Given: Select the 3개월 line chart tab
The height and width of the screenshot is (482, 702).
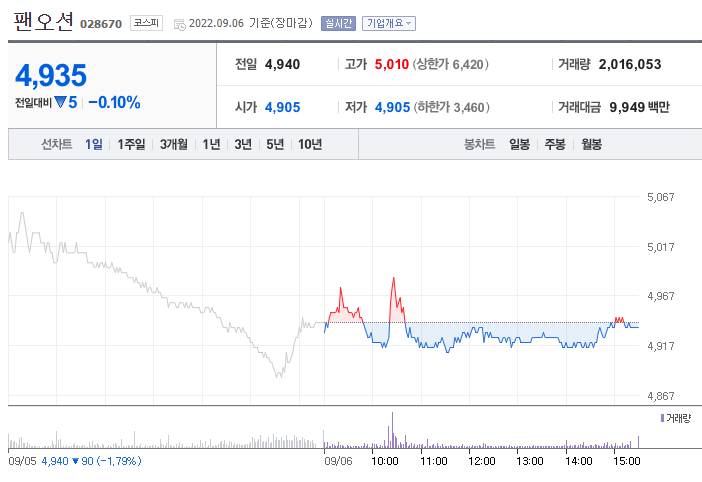Looking at the screenshot, I should [174, 144].
